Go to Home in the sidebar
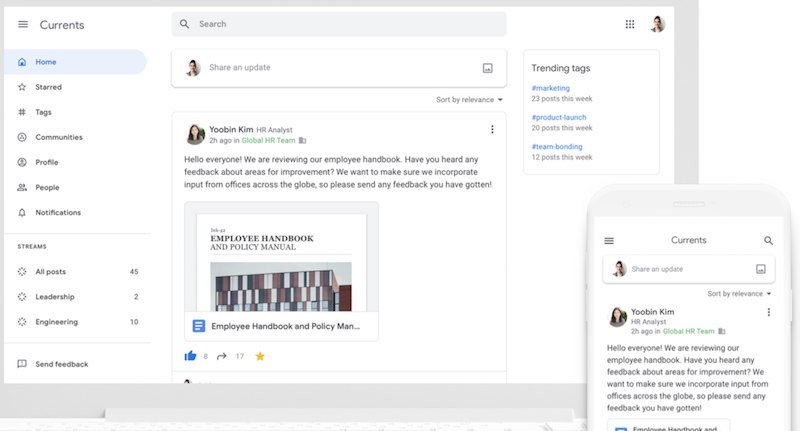This screenshot has height=431, width=800. pyautogui.click(x=75, y=62)
